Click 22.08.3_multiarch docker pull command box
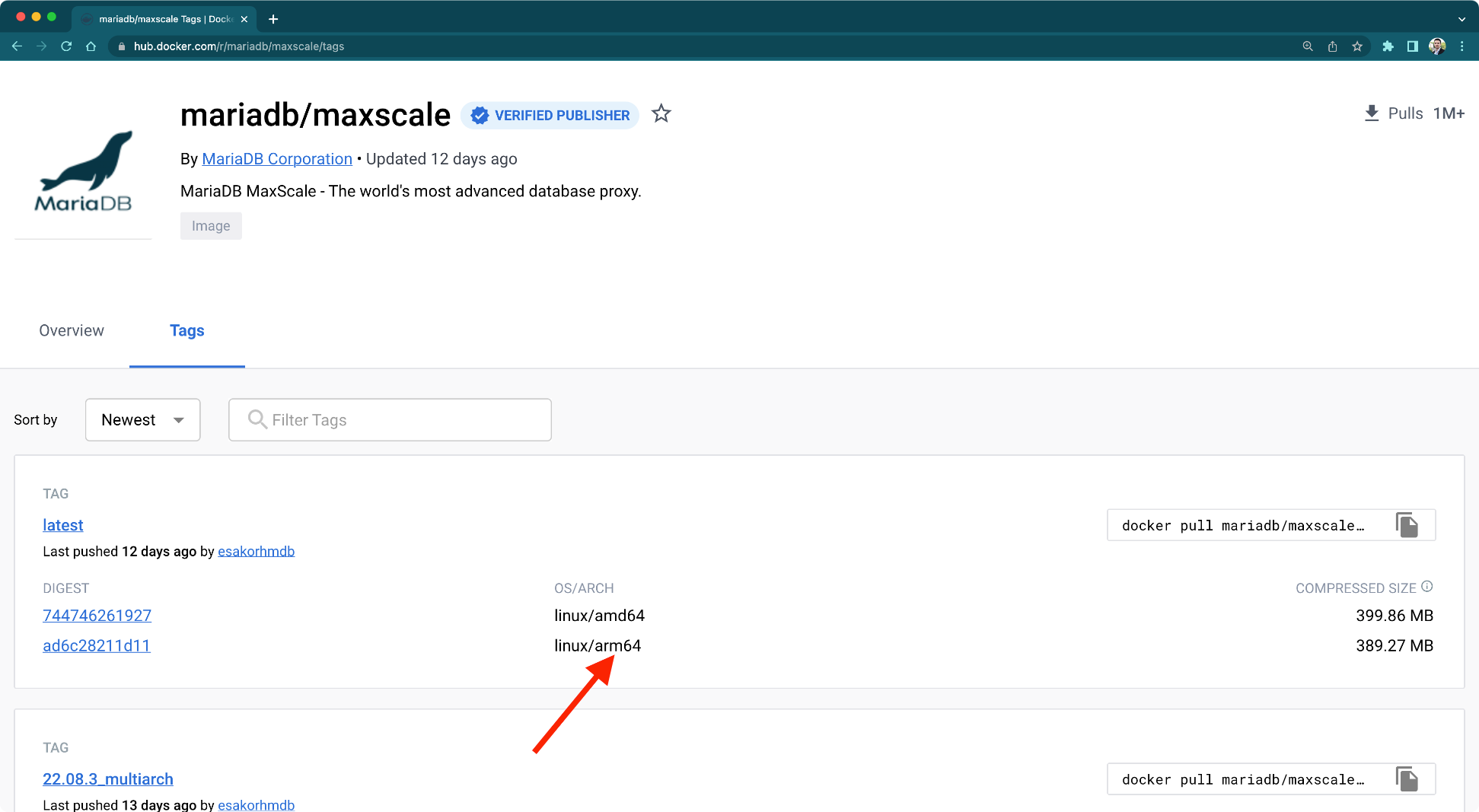1479x812 pixels. [1271, 779]
